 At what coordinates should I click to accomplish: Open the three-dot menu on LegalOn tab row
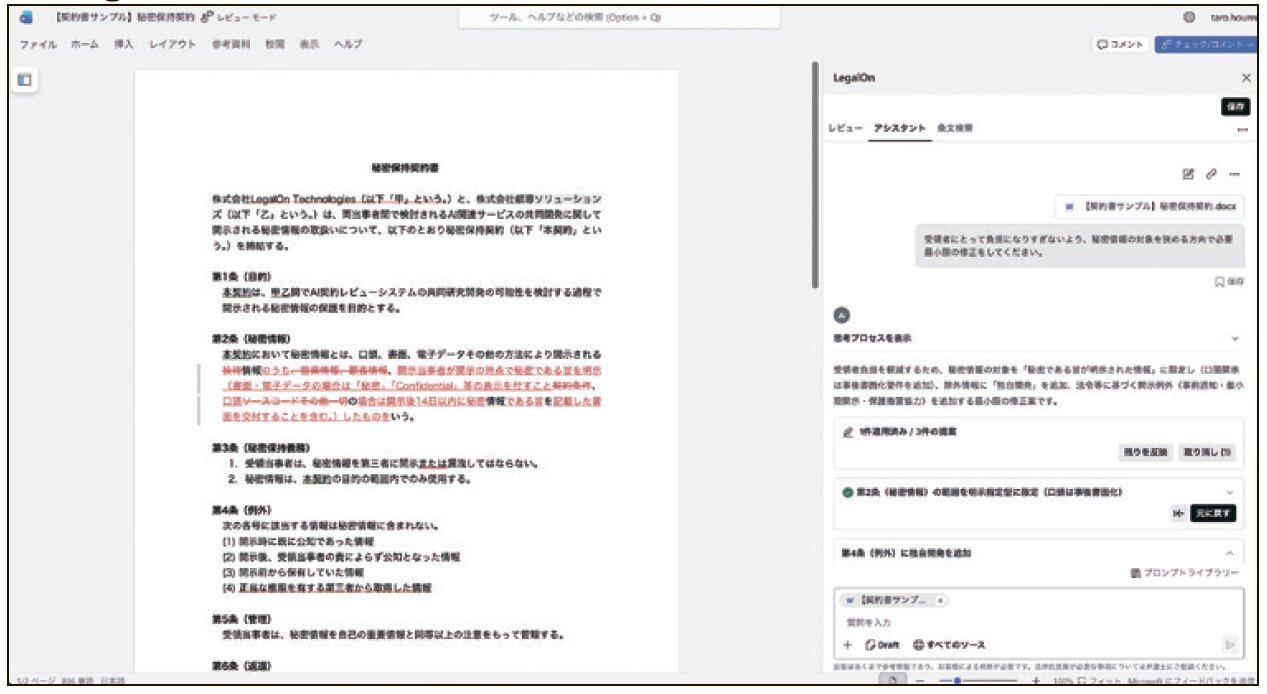[1242, 130]
